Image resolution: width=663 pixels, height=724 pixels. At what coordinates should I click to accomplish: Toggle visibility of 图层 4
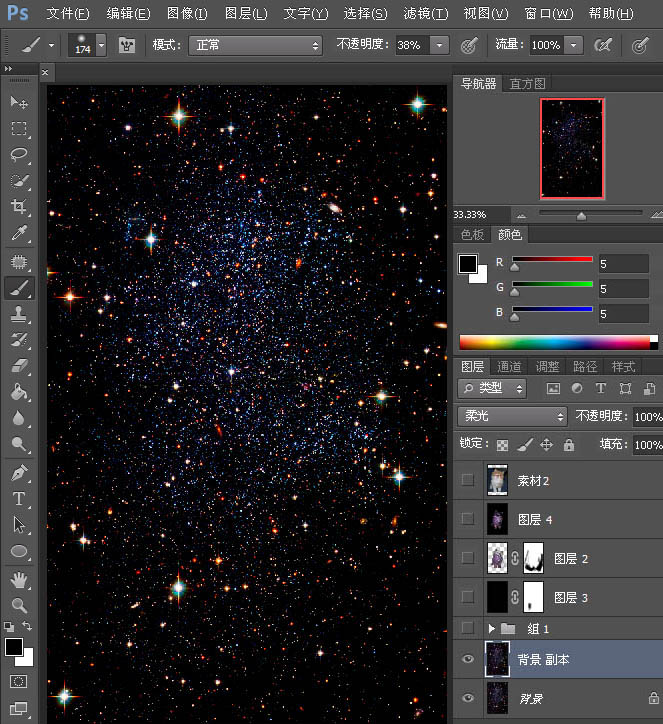click(467, 519)
